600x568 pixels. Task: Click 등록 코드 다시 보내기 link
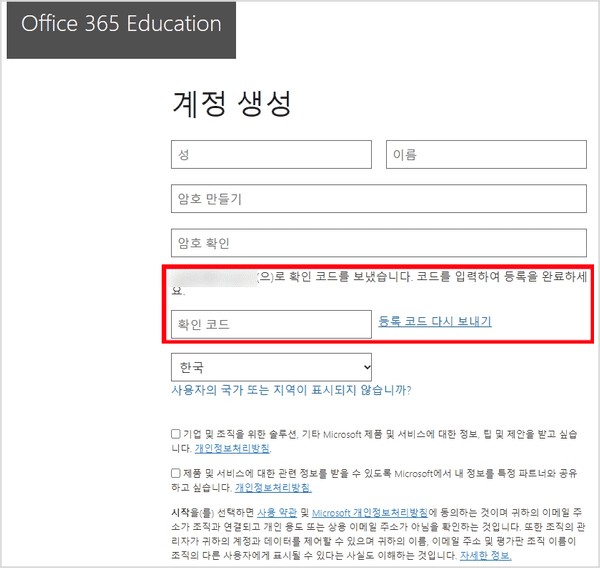point(435,321)
